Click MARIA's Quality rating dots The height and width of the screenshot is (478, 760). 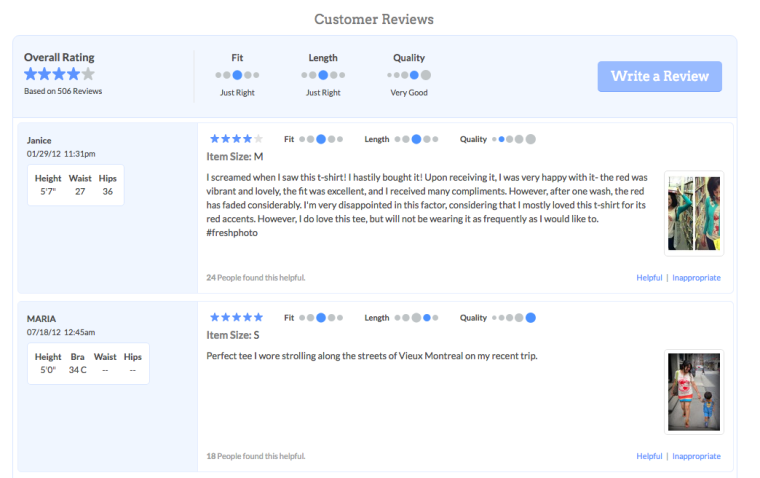(514, 318)
